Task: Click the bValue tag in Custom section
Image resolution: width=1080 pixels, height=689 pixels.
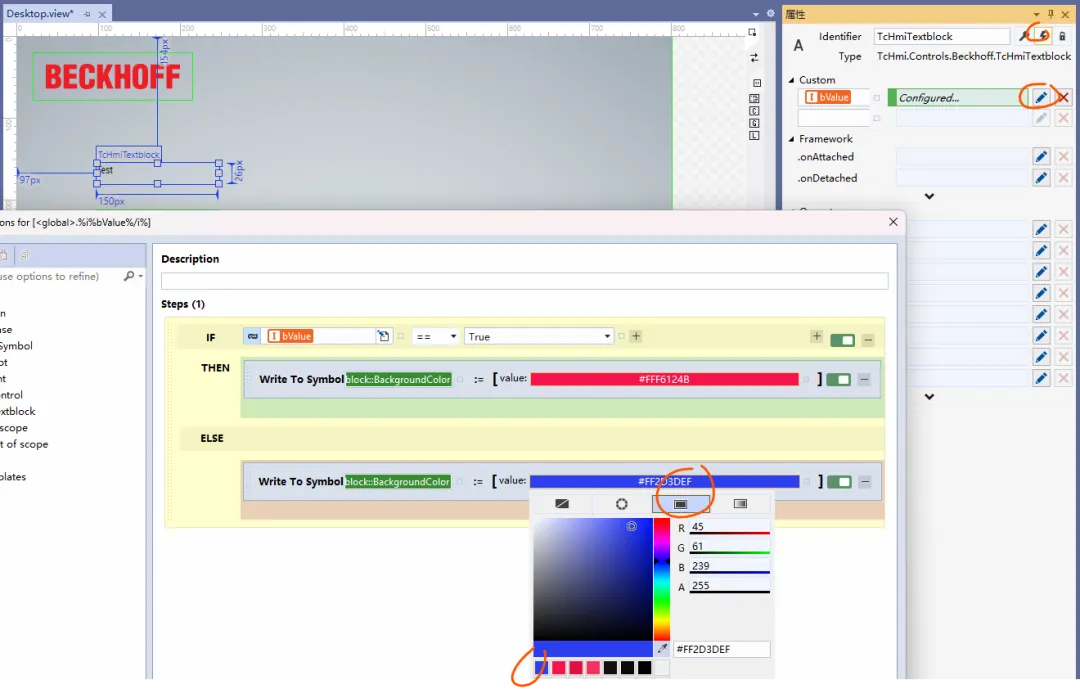Action: tap(828, 97)
